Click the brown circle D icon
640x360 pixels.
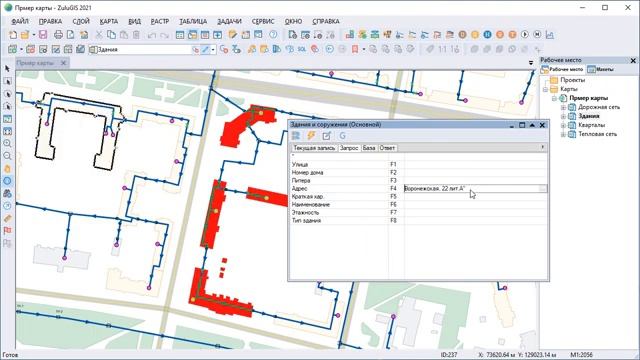462,35
